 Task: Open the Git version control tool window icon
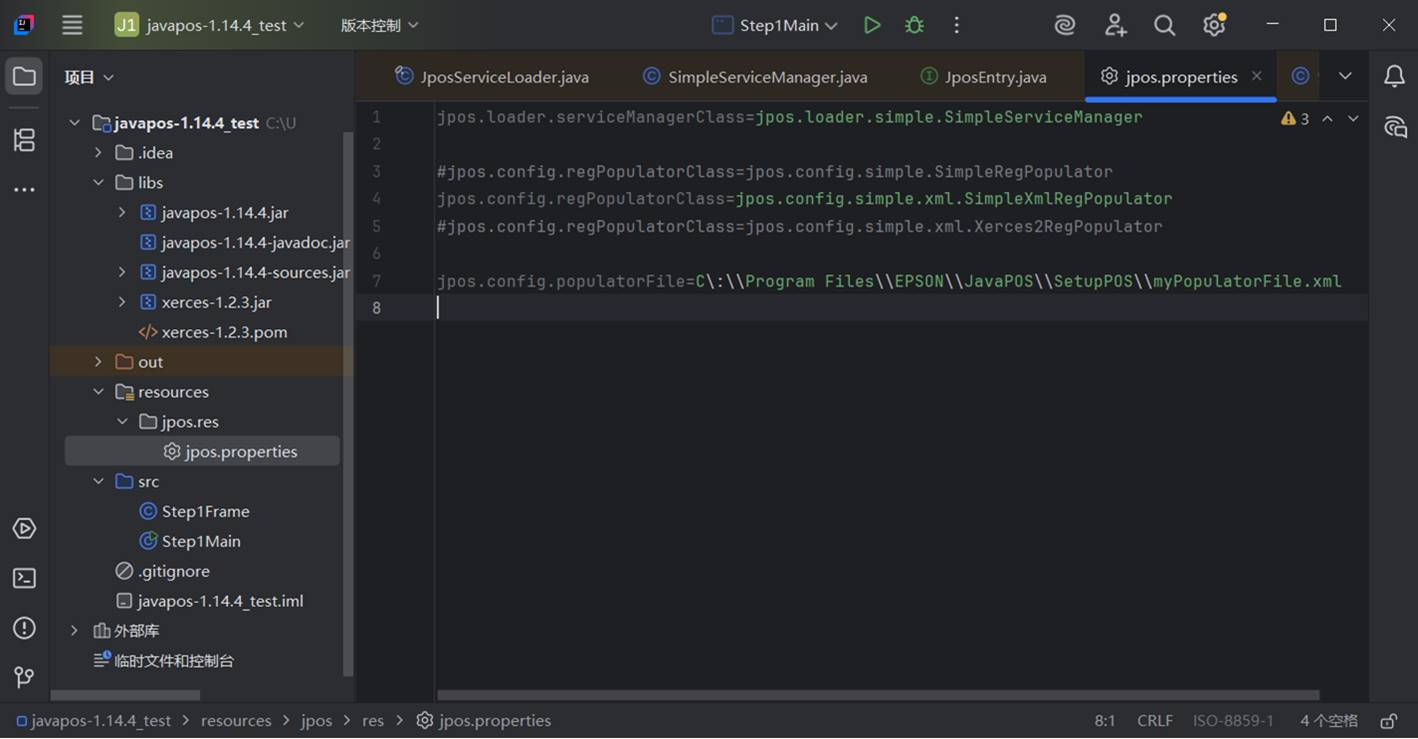click(x=24, y=677)
